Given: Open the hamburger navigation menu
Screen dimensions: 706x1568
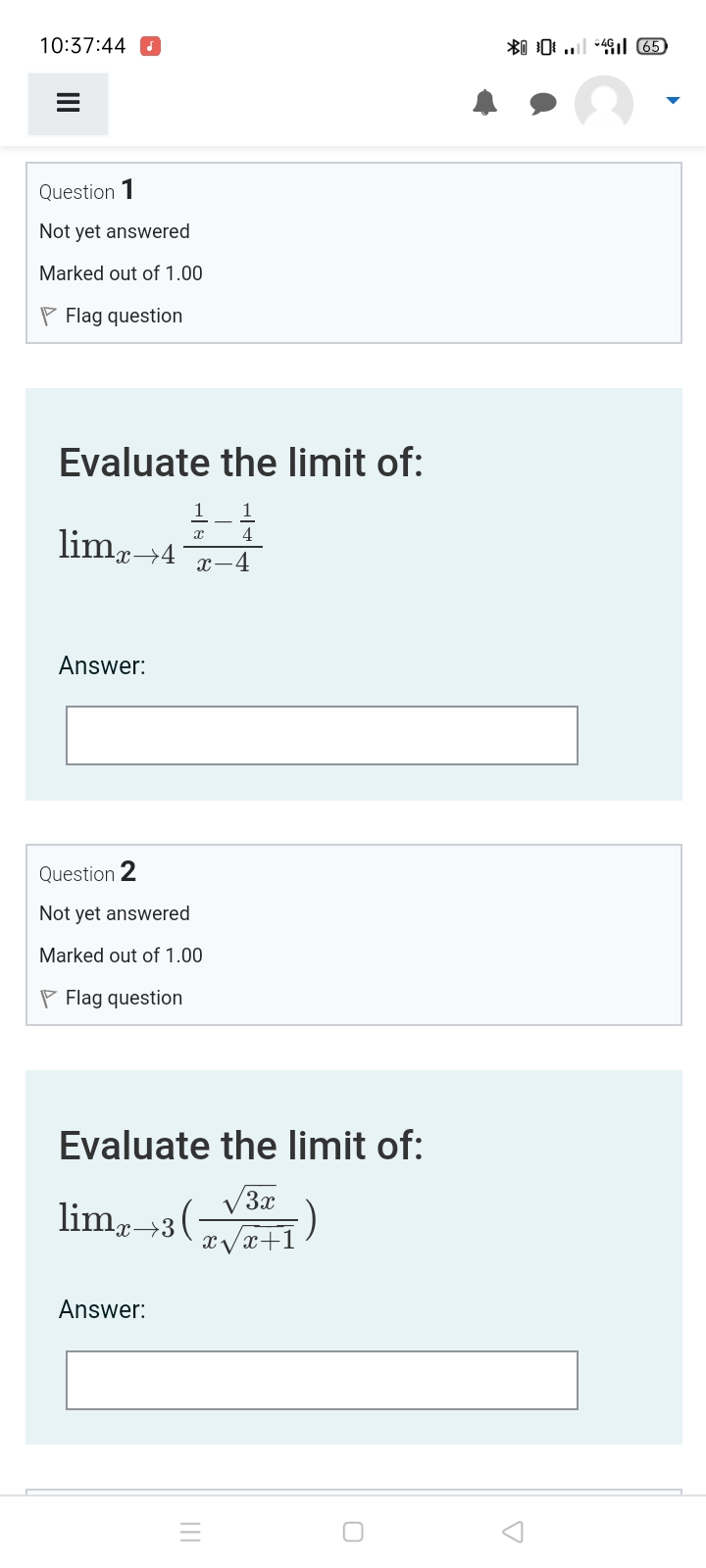Looking at the screenshot, I should pos(67,103).
